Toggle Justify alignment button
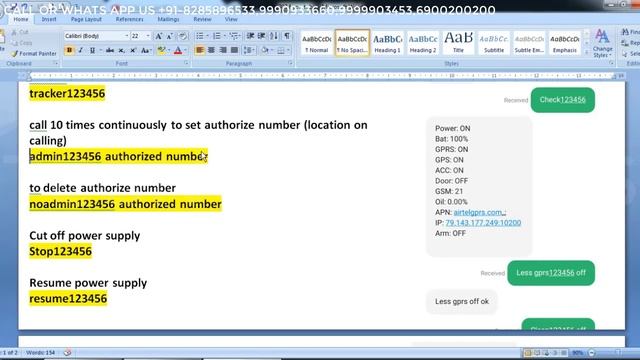The height and width of the screenshot is (360, 640). (234, 50)
